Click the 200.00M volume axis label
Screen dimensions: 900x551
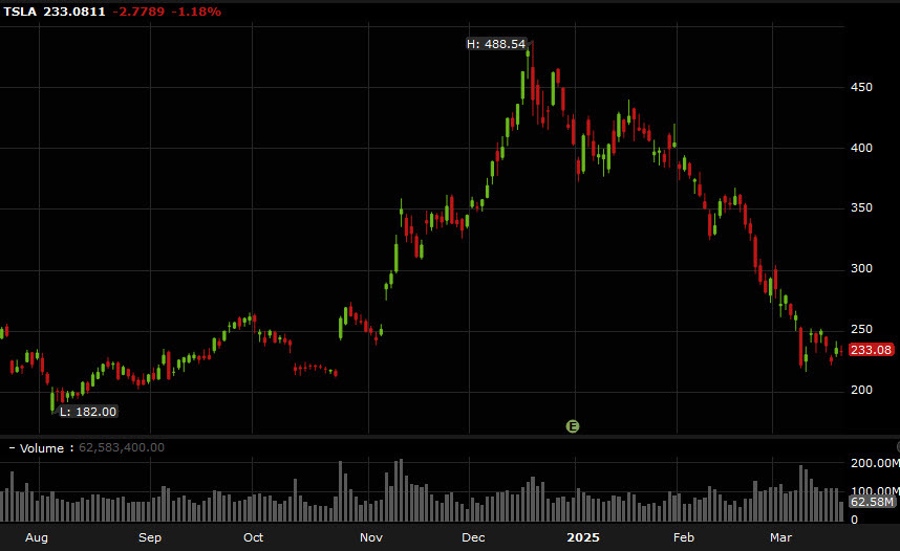(875, 463)
